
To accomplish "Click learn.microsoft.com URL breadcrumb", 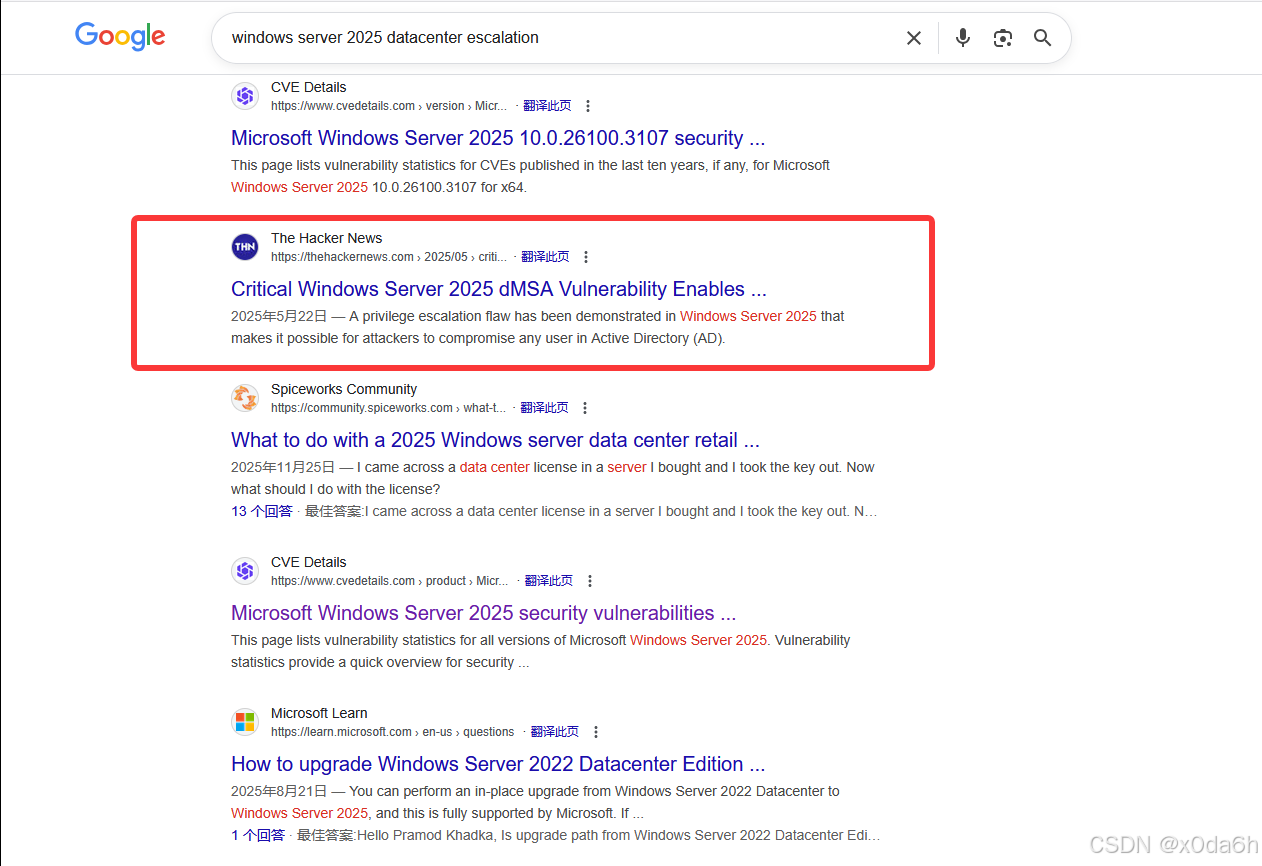I will click(392, 732).
